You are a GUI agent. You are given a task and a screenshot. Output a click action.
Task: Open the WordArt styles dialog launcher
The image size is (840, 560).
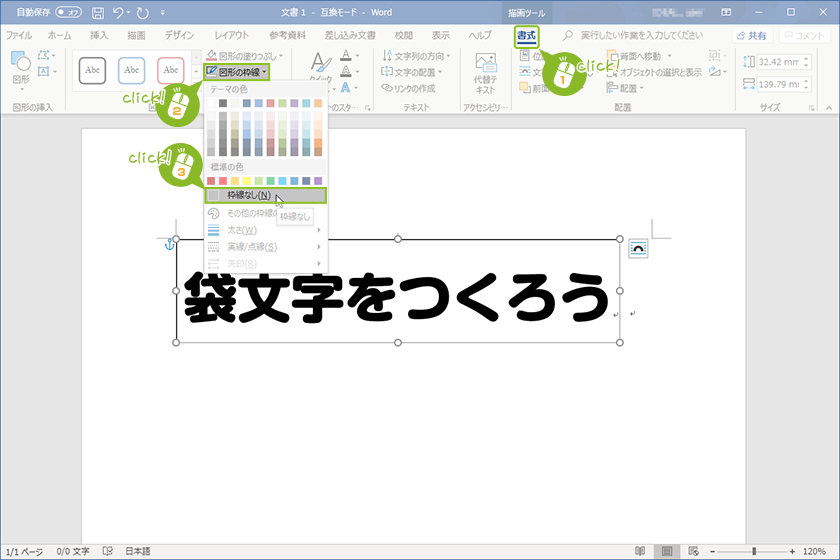click(368, 108)
